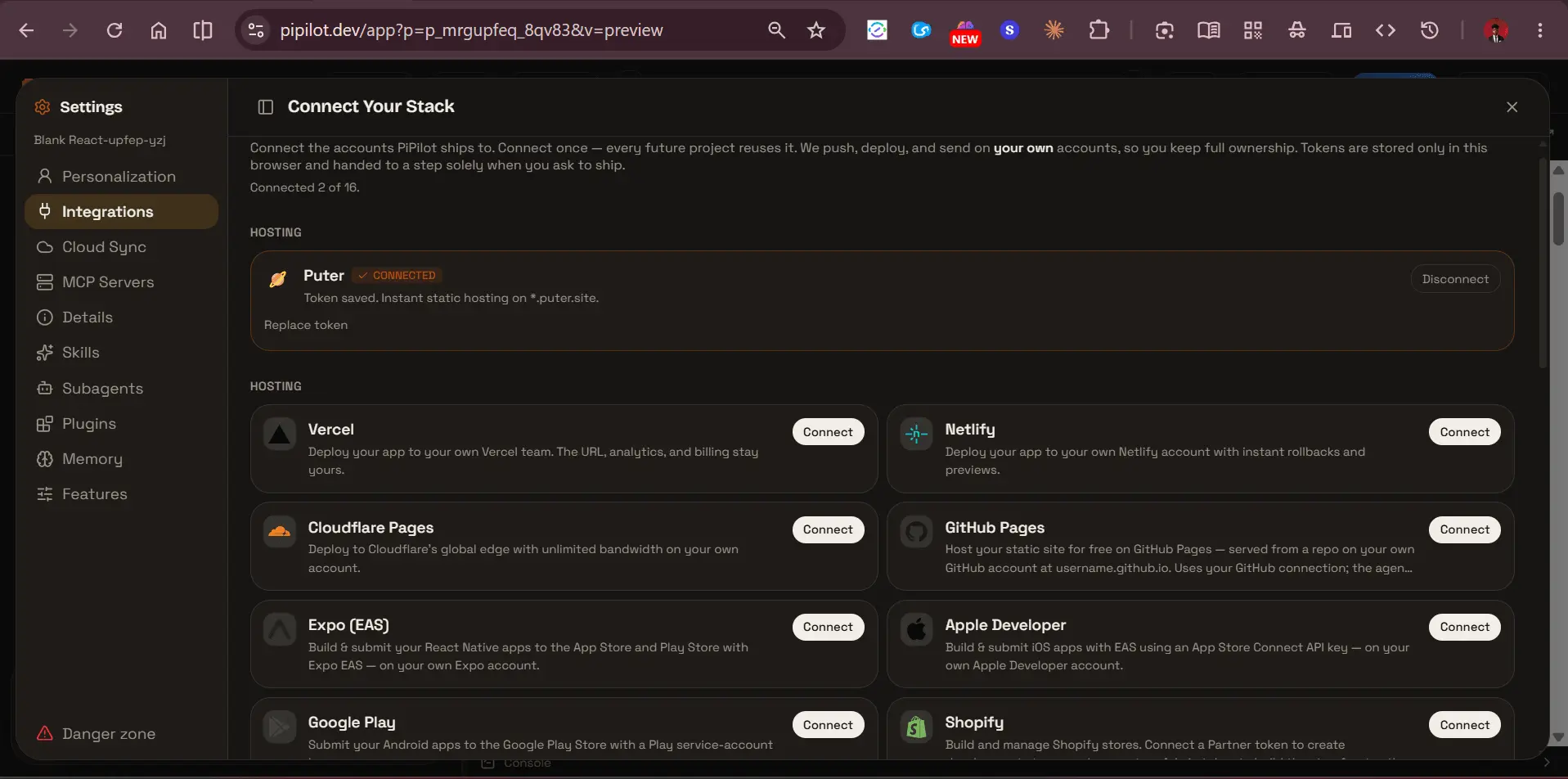Screen dimensions: 1568x779
Task: Click the browser back arrow
Action: 26,30
